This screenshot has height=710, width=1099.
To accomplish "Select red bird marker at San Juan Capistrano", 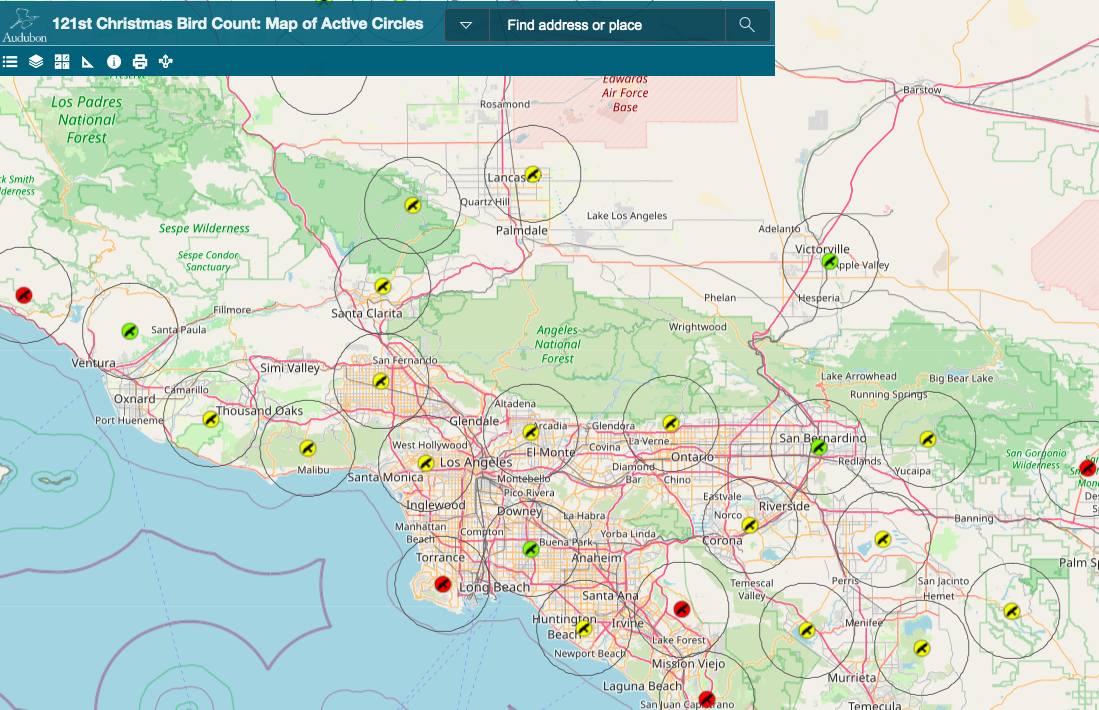I will [x=706, y=699].
